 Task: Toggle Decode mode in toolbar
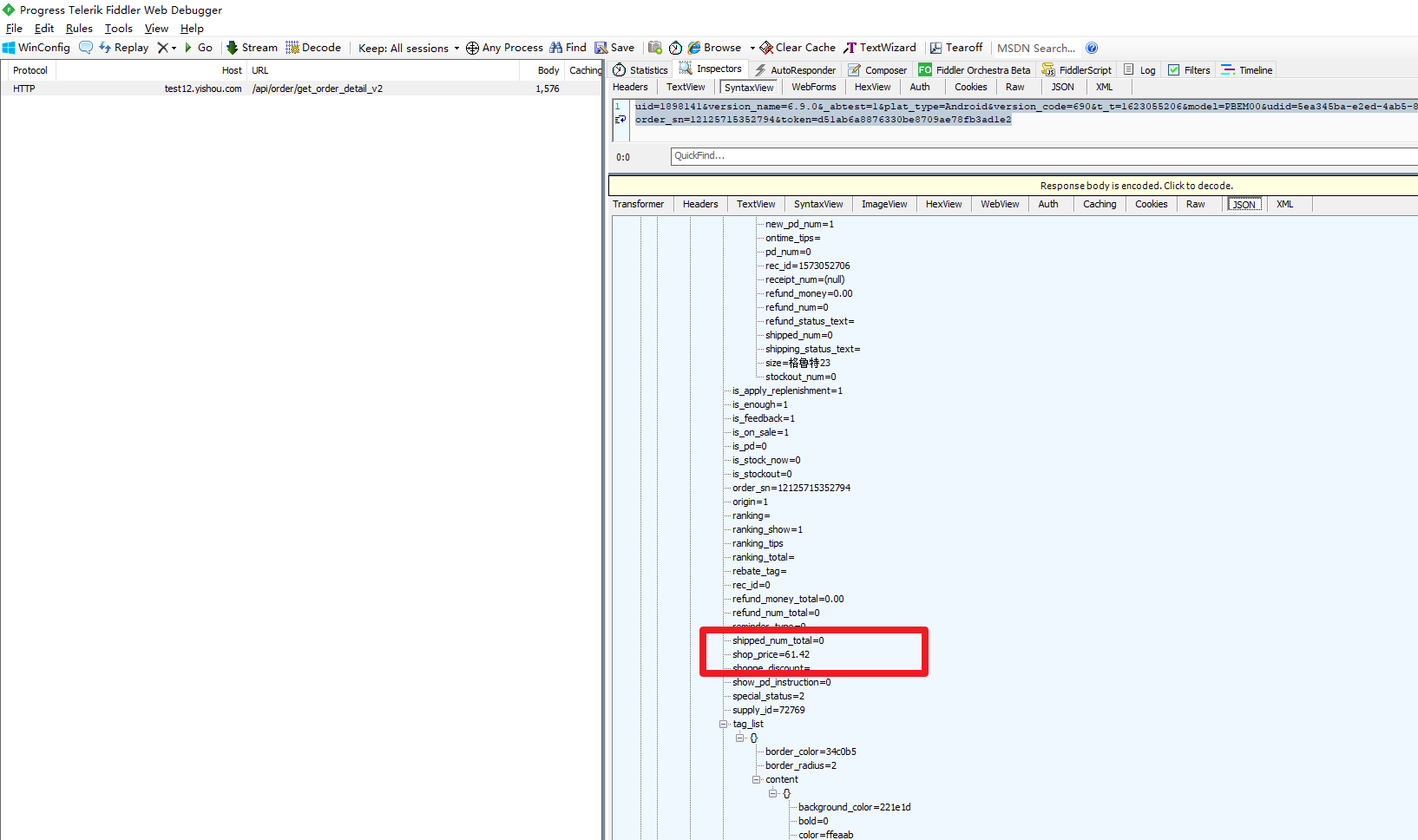tap(313, 48)
